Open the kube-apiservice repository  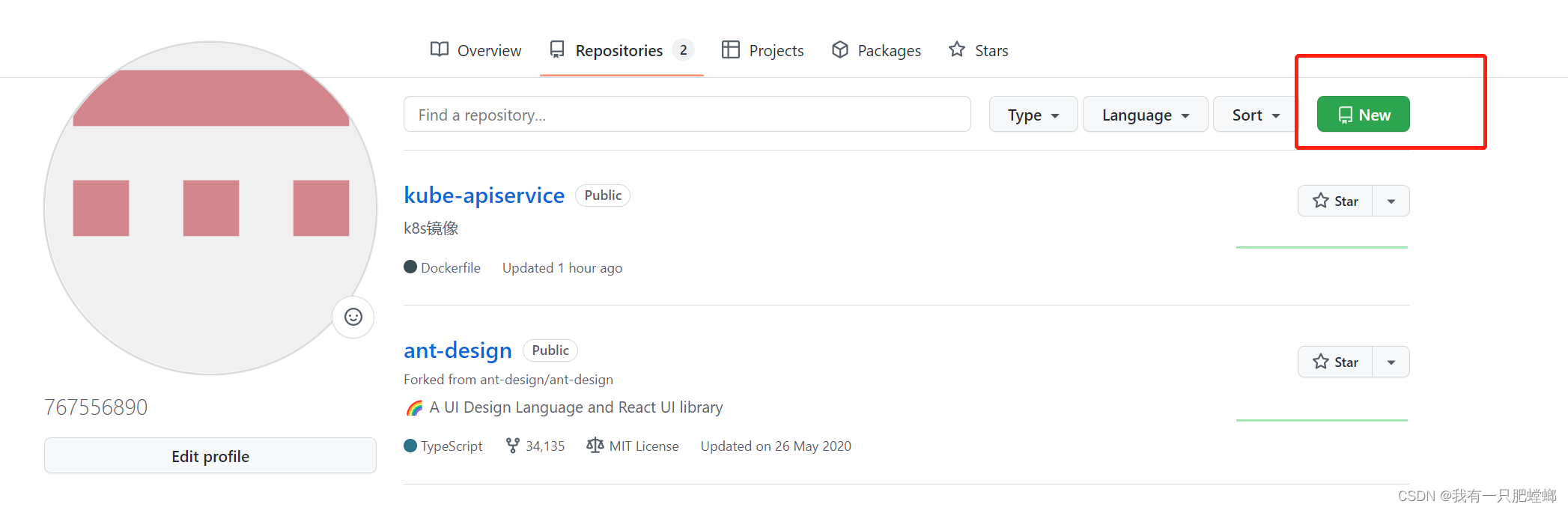point(484,195)
